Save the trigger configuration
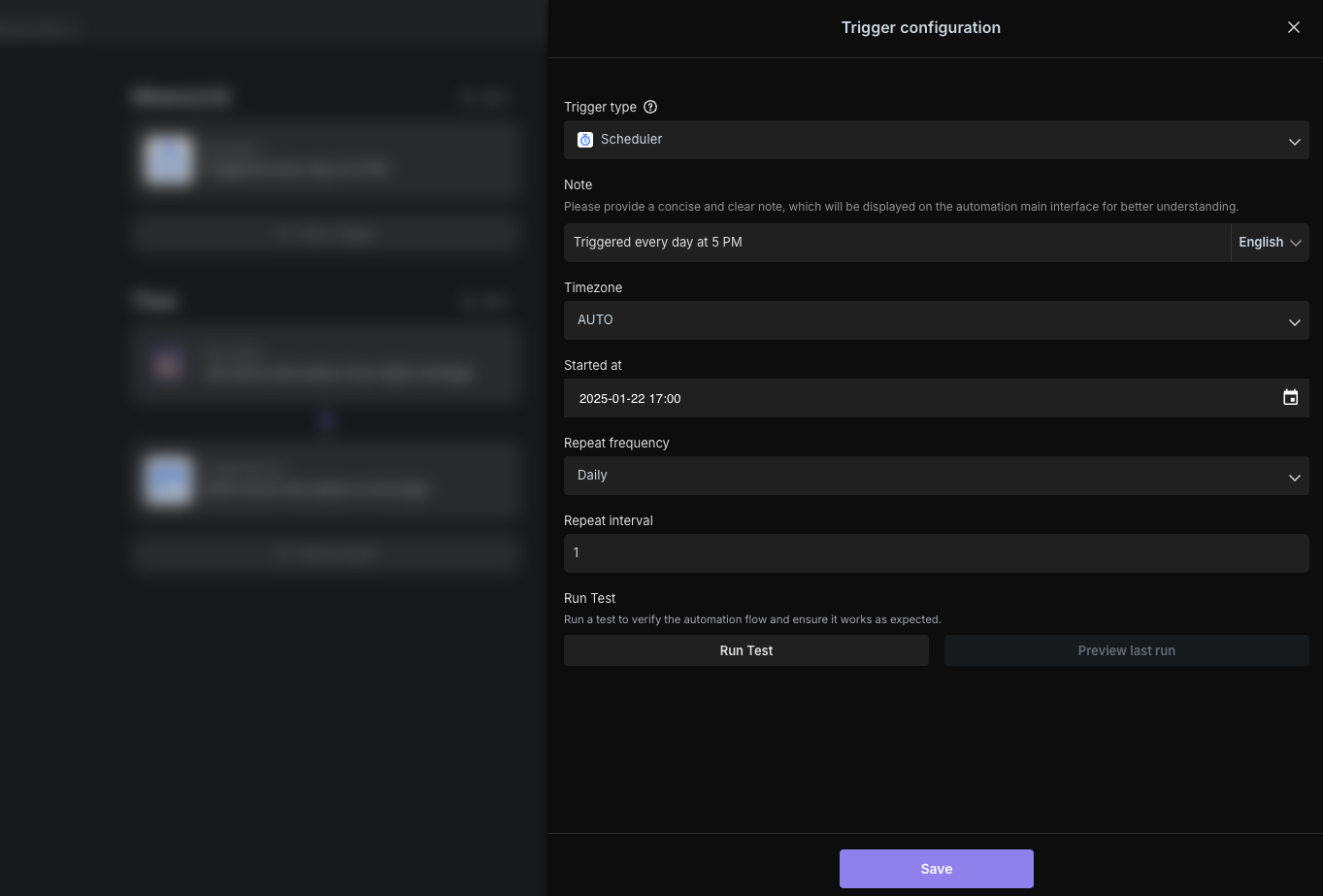 pyautogui.click(x=936, y=869)
